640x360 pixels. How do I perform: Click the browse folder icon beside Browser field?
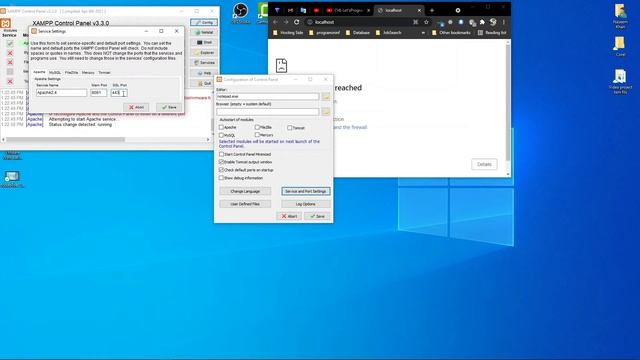pos(326,111)
